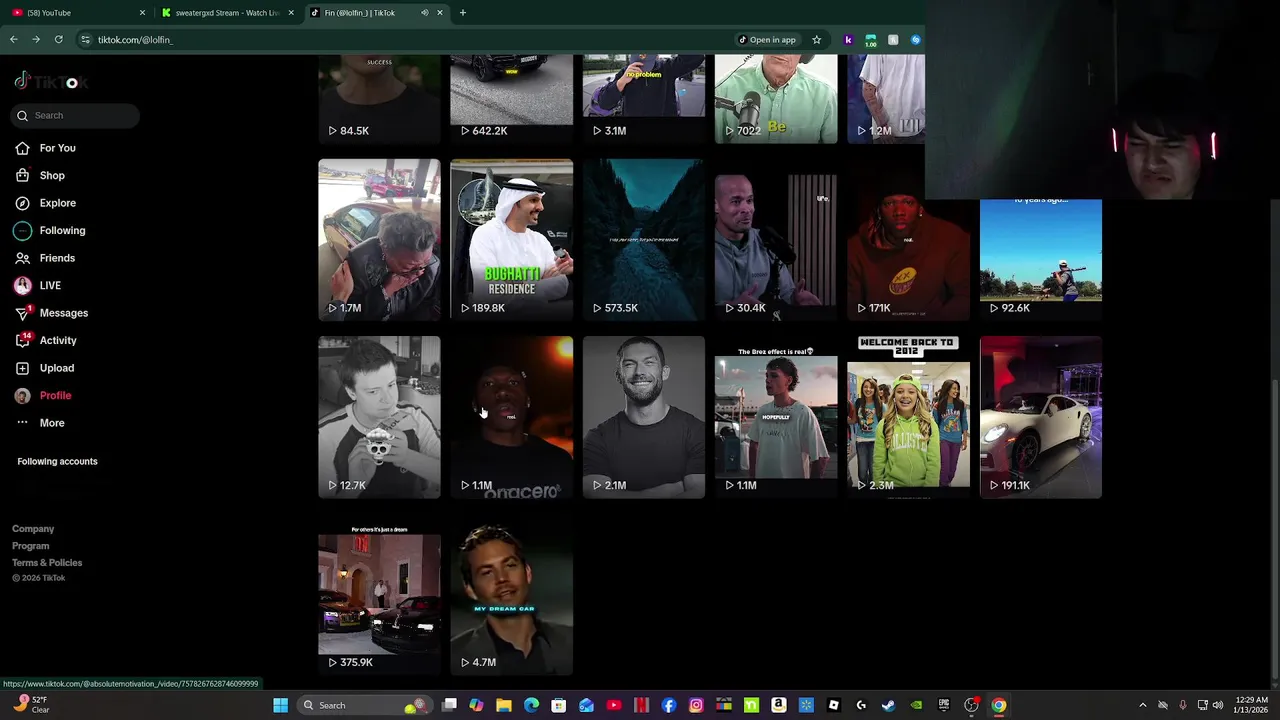Viewport: 1280px width, 720px height.
Task: Open the video with 191.1K views
Action: [x=1041, y=417]
